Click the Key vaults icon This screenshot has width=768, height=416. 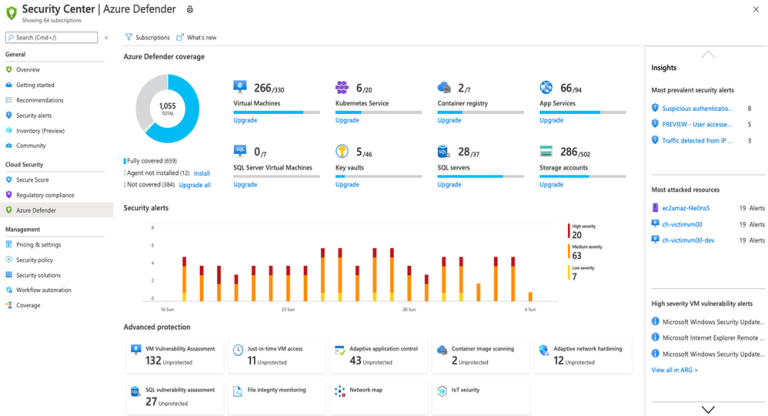[x=342, y=152]
